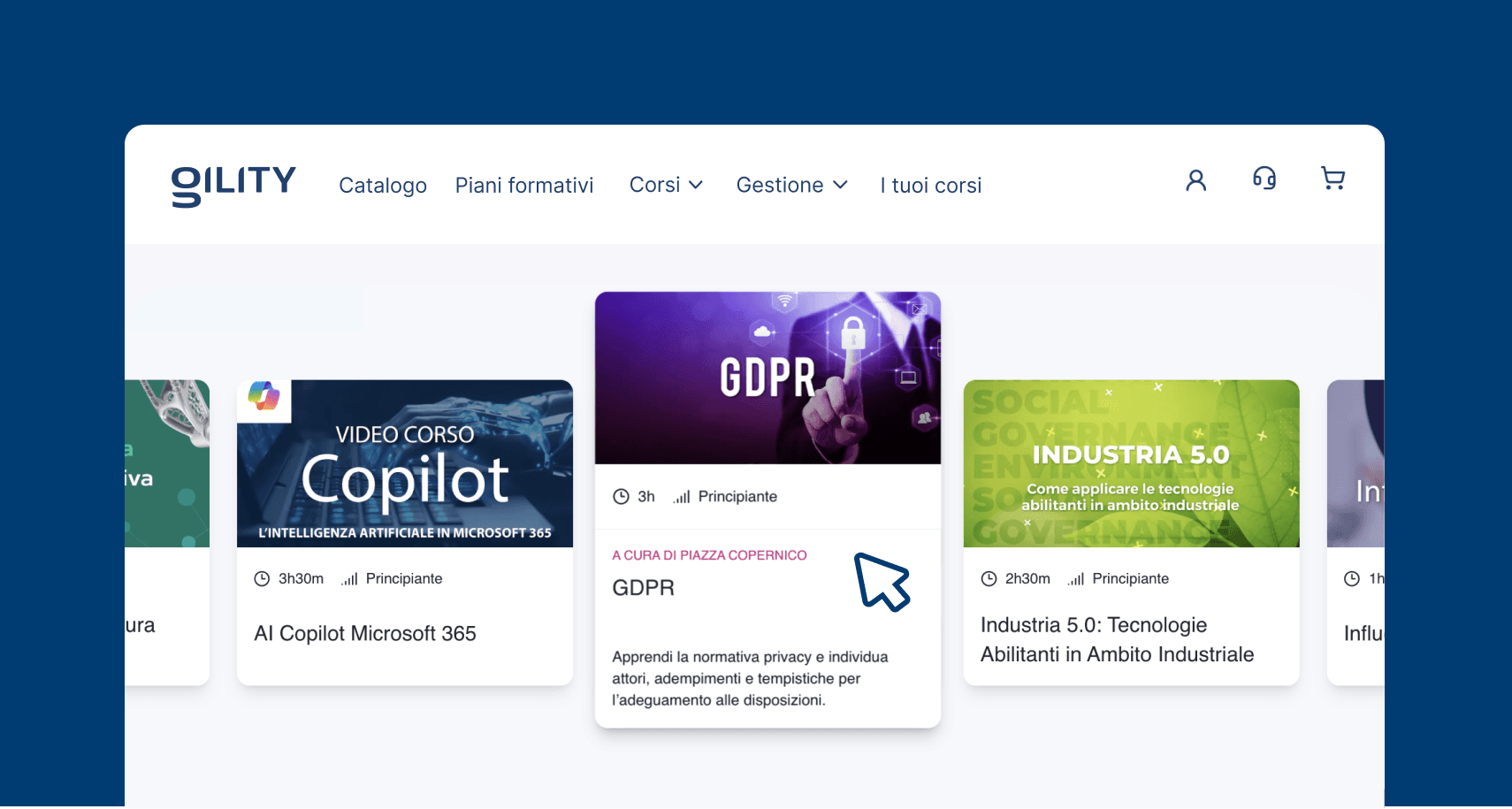Open the user account profile icon

1195,180
